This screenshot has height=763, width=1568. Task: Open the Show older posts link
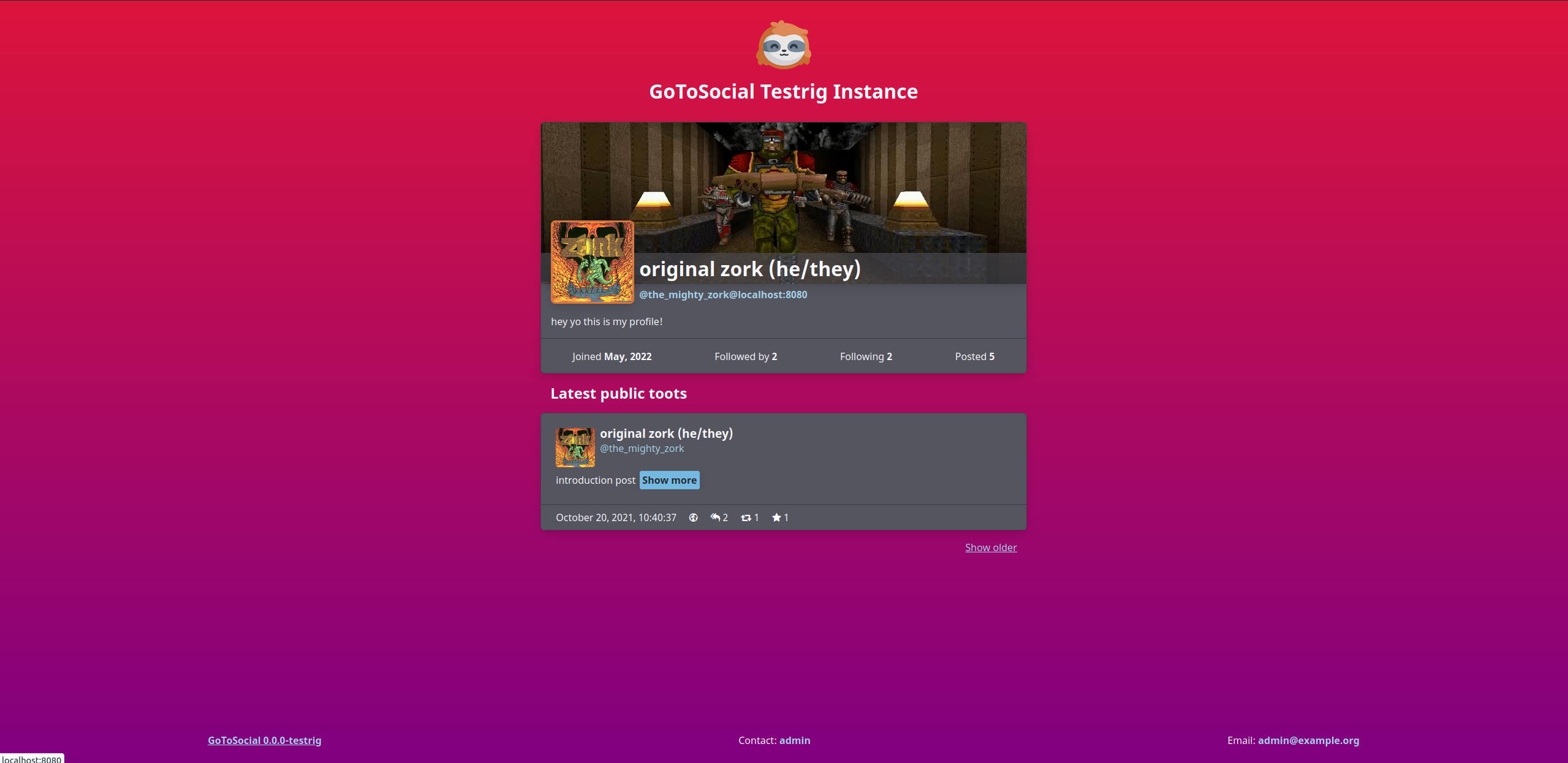tap(989, 547)
